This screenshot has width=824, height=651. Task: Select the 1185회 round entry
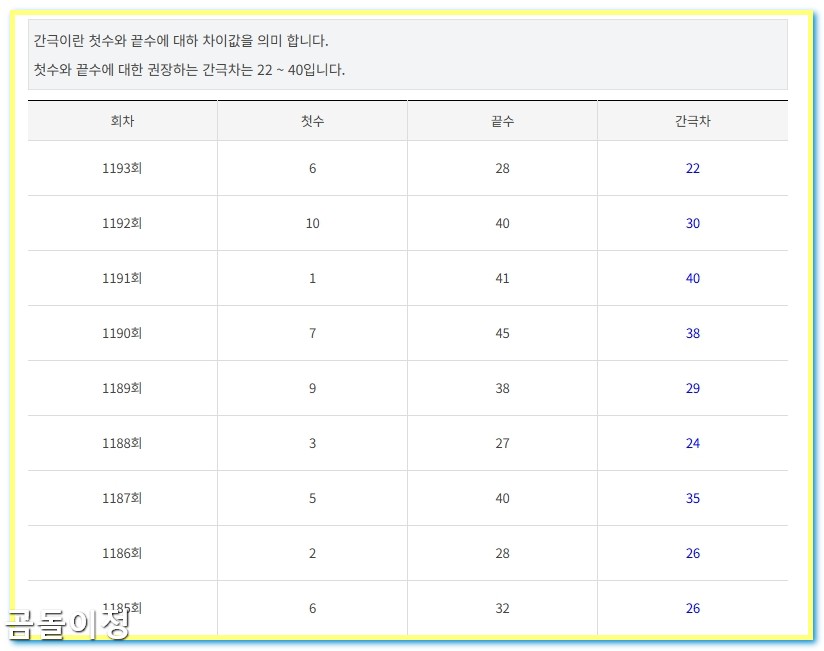point(122,608)
